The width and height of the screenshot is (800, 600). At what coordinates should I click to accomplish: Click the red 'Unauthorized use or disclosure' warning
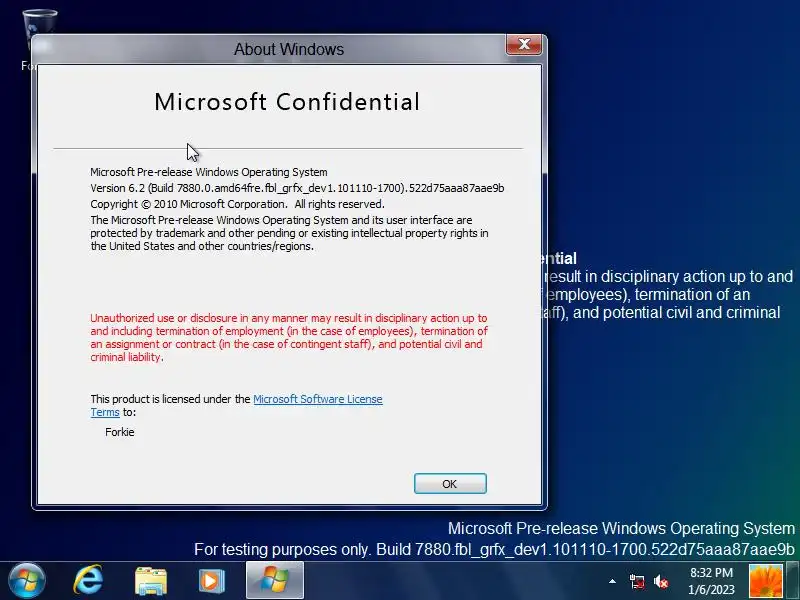[289, 337]
